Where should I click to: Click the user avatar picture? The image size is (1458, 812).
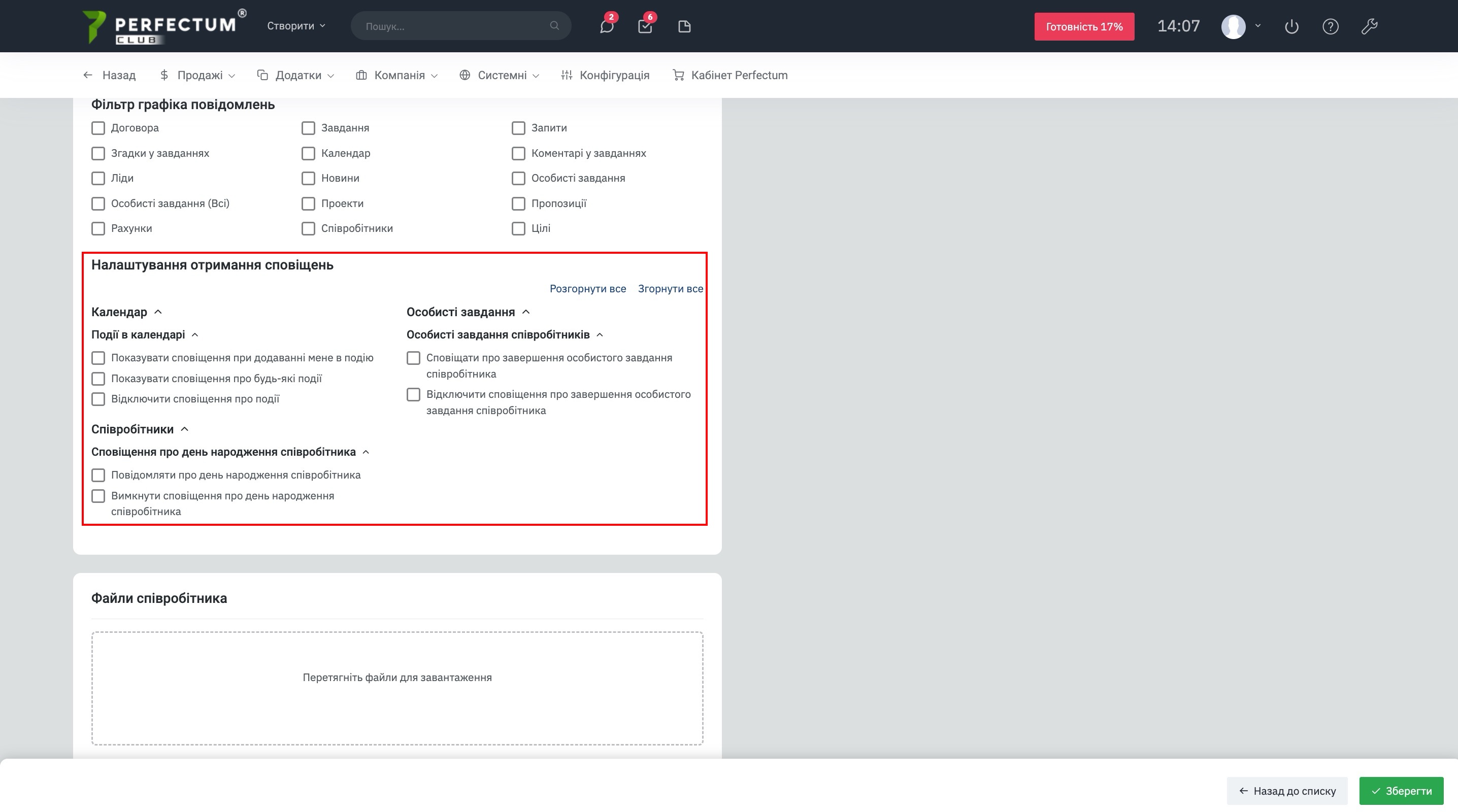tap(1233, 26)
